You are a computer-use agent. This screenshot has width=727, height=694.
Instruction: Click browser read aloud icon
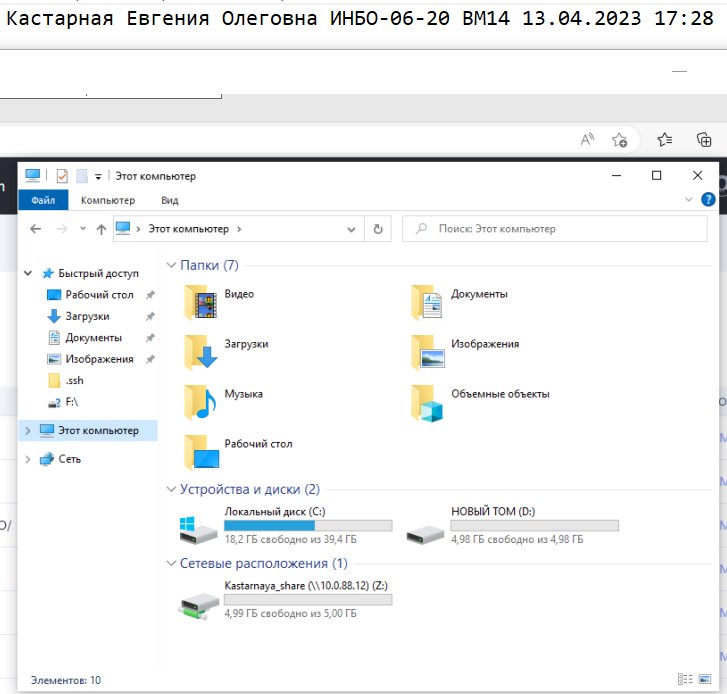tap(587, 140)
